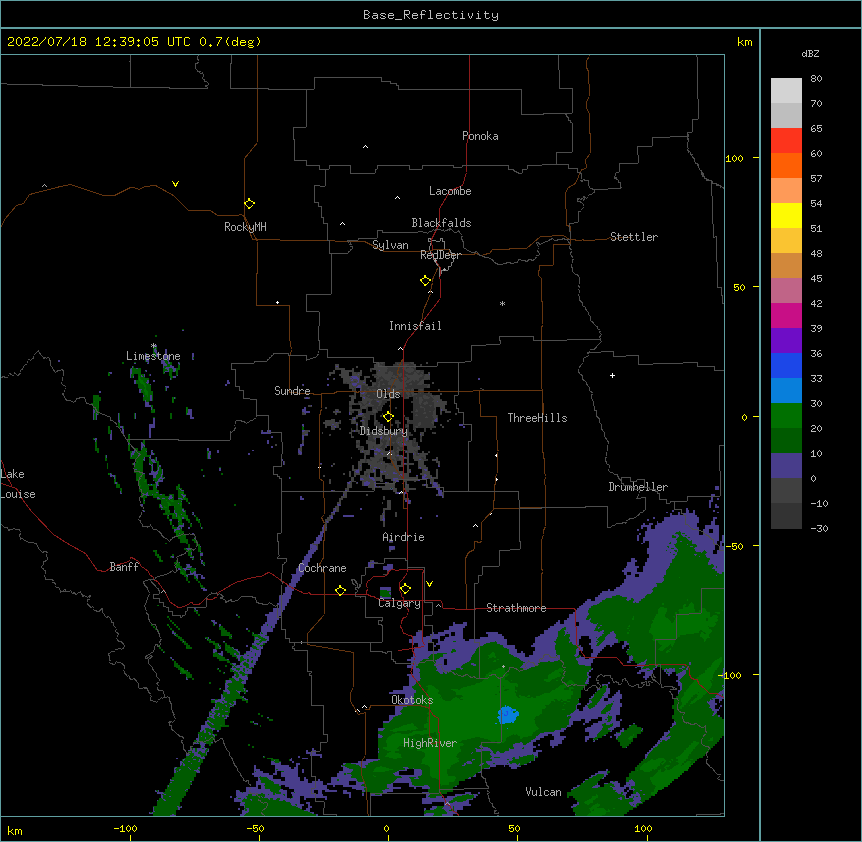Click the Calgary city label

(x=399, y=603)
